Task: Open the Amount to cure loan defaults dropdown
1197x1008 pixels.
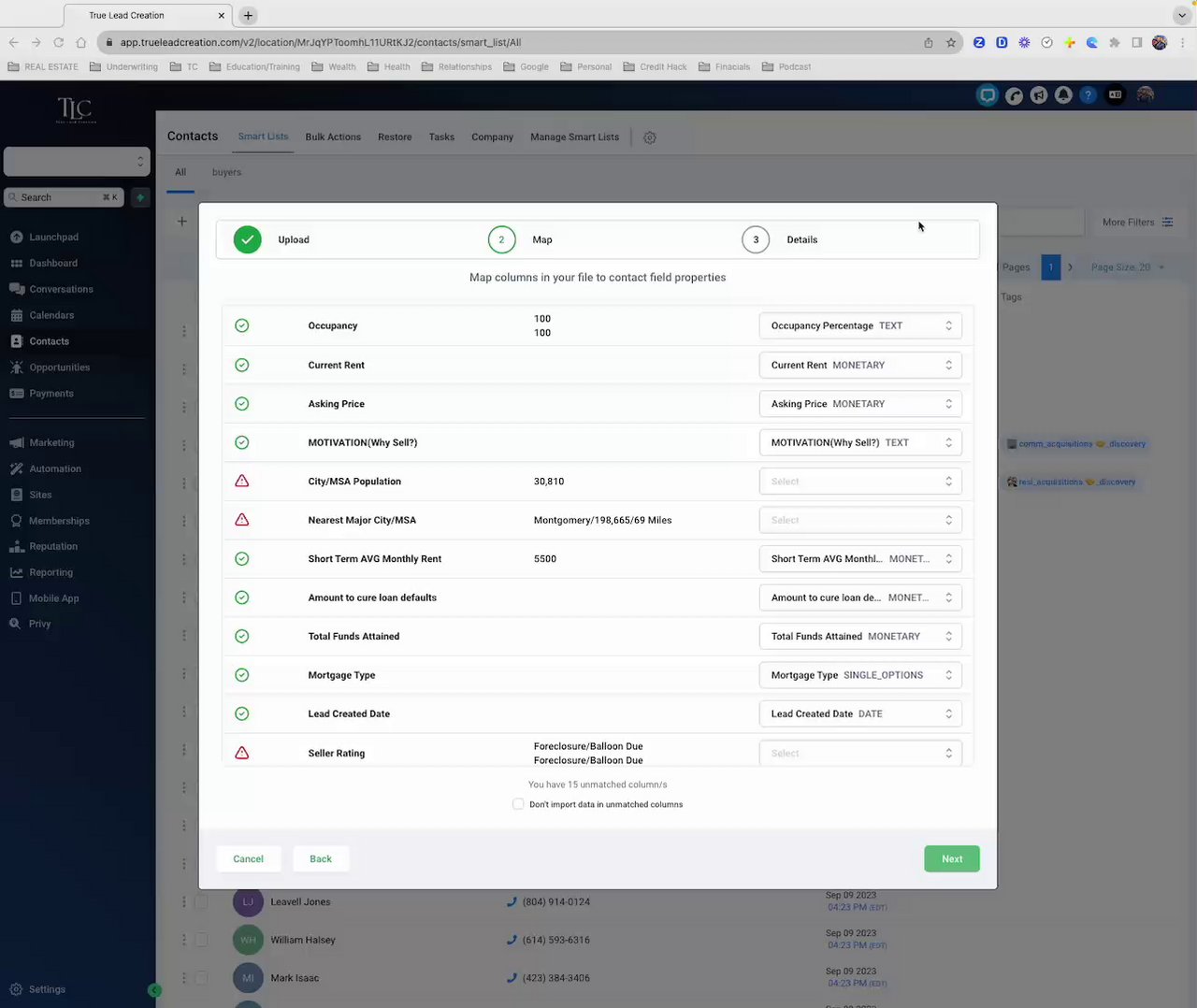Action: tap(860, 598)
